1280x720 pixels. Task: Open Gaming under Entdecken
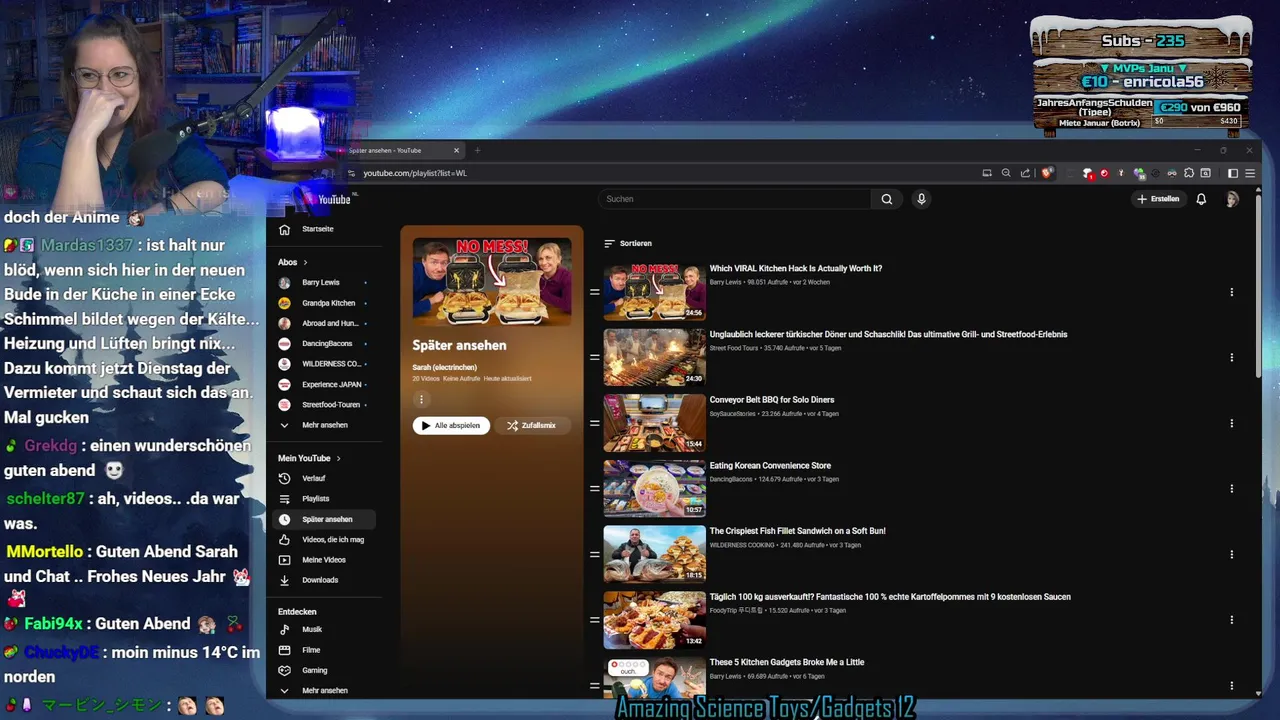(326, 670)
